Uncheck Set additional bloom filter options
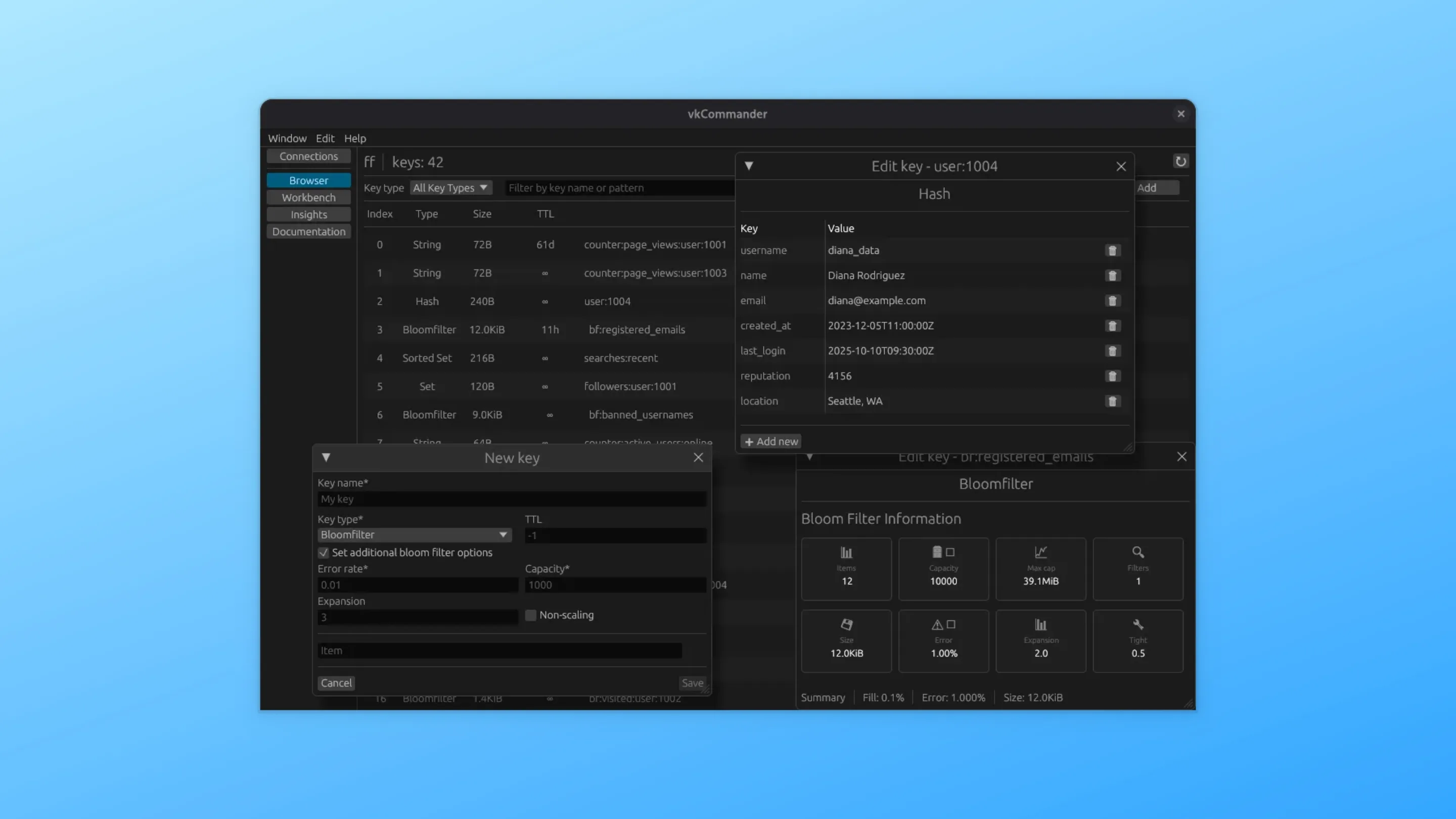Screen dimensions: 1456x819 [x=324, y=552]
